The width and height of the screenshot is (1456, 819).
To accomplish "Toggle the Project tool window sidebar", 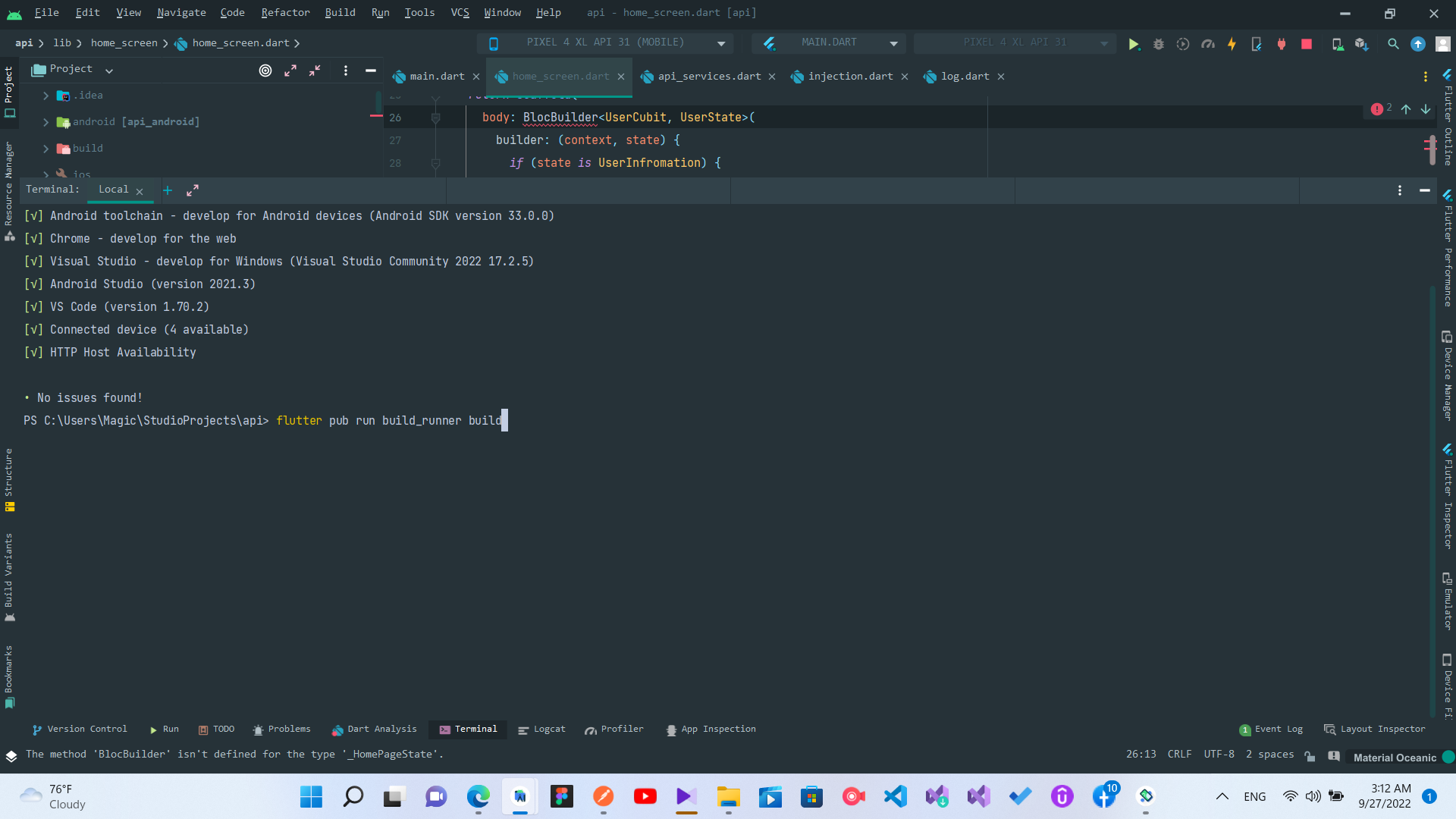I will click(9, 92).
